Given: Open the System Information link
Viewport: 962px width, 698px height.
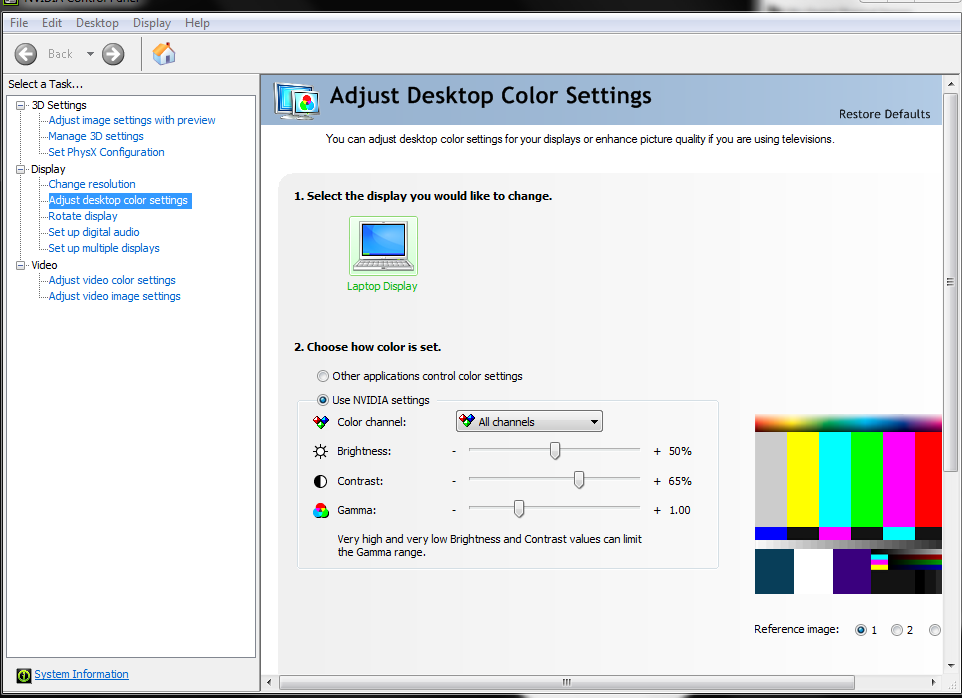Looking at the screenshot, I should coord(82,674).
